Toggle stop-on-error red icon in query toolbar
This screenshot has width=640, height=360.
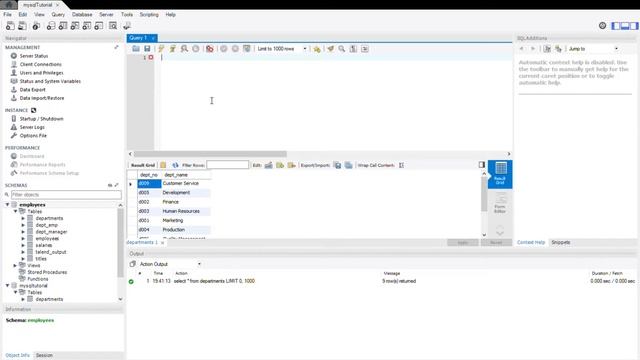pos(210,49)
